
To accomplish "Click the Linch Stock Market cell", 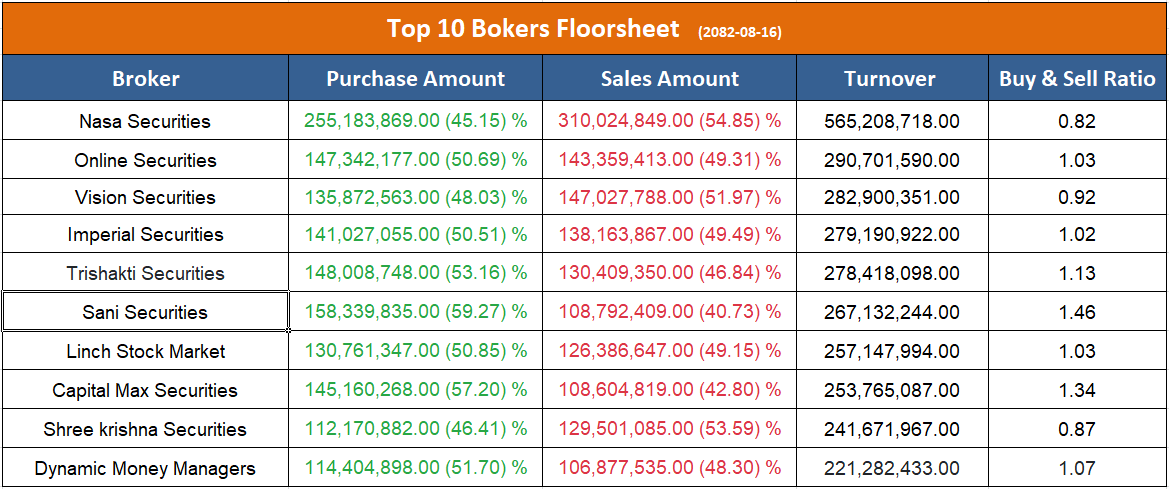I will tap(145, 351).
